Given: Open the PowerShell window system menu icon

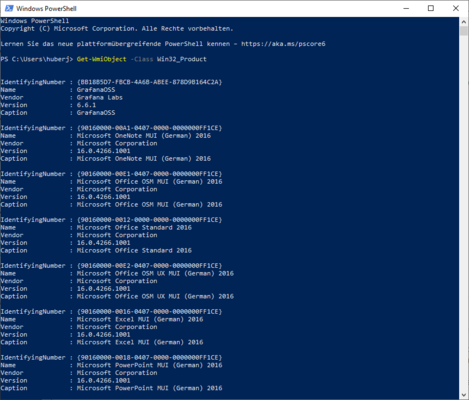Looking at the screenshot, I should (x=9, y=8).
